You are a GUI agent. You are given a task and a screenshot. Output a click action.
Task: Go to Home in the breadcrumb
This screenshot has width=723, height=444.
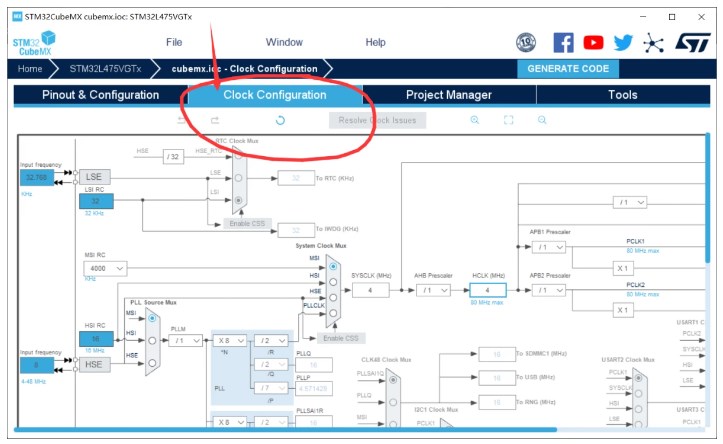coord(30,69)
